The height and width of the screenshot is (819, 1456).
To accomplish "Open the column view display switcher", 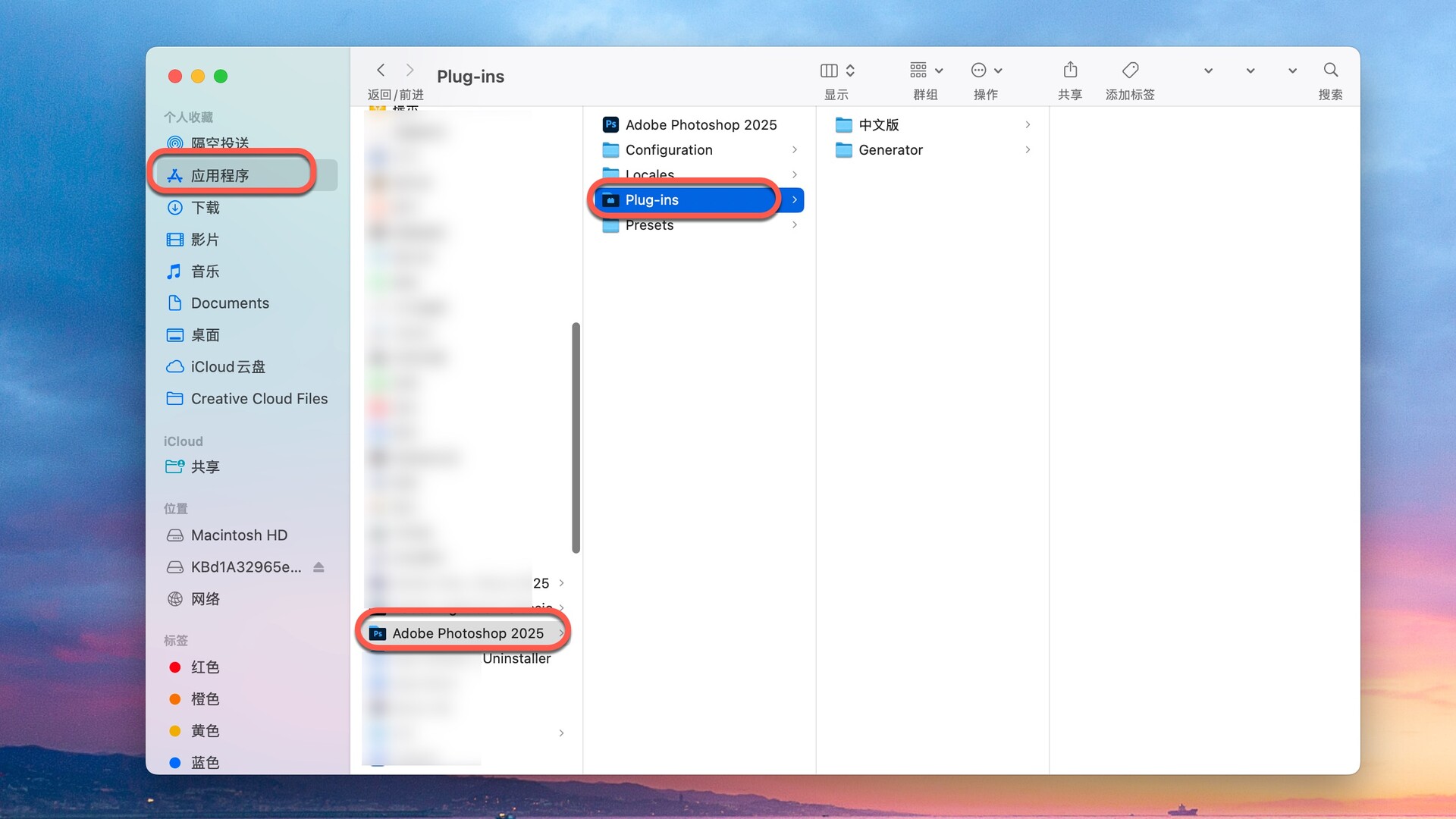I will (x=837, y=71).
